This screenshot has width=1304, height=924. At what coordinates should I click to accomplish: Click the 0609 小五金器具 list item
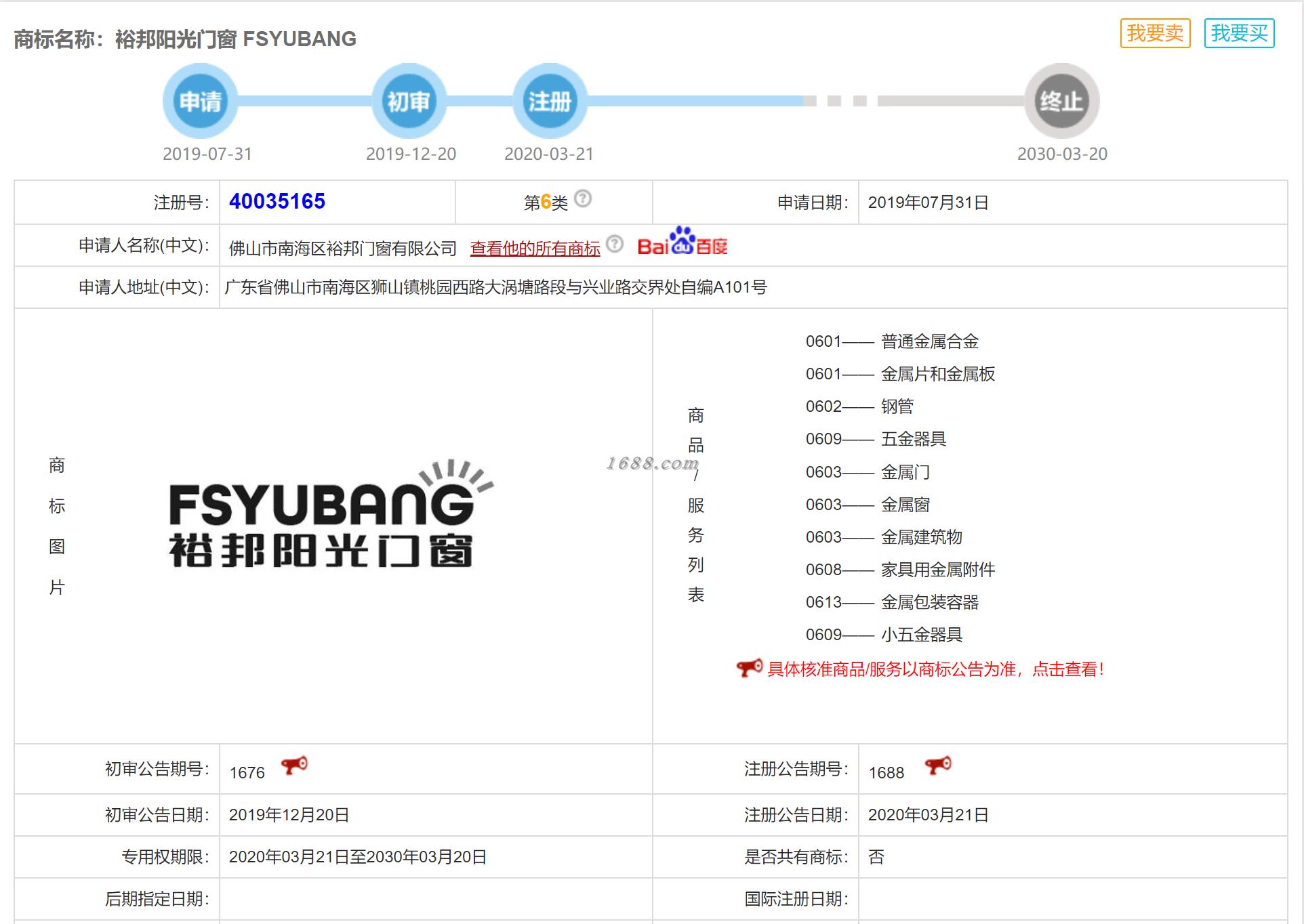point(884,635)
